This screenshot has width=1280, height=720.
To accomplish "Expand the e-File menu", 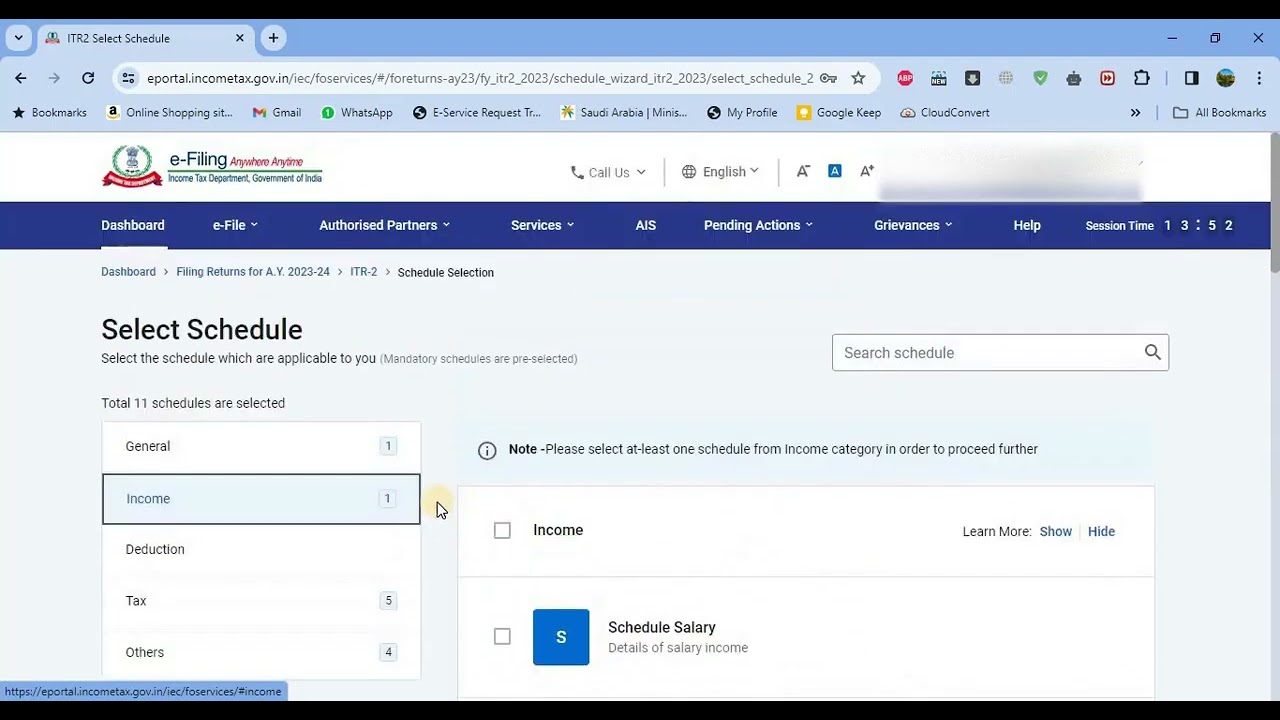I will 235,225.
